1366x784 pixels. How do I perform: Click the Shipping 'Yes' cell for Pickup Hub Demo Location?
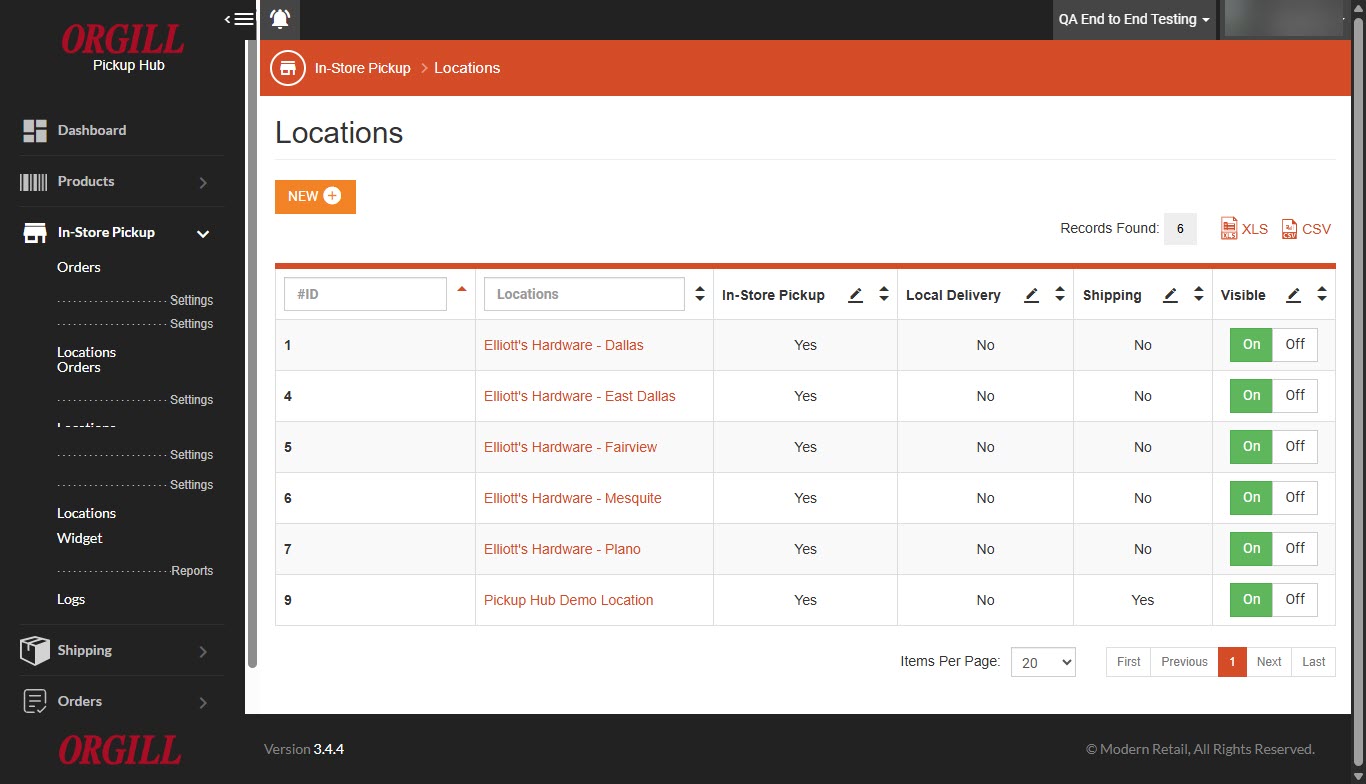click(1143, 600)
